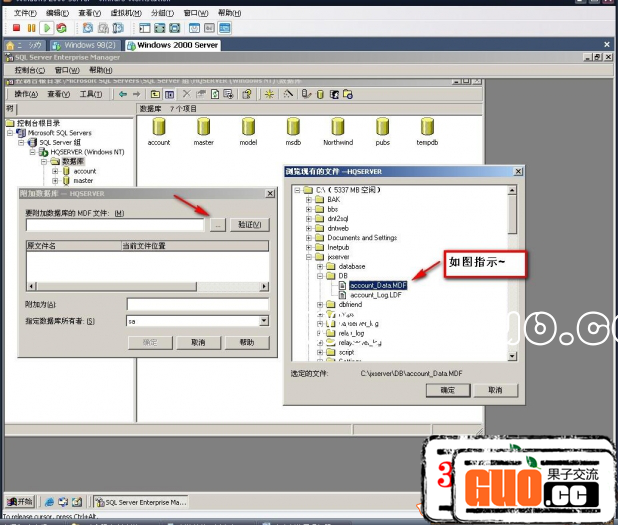Collapse the Microsoft SQL Servers tree node
618x525 pixels.
click(10, 133)
